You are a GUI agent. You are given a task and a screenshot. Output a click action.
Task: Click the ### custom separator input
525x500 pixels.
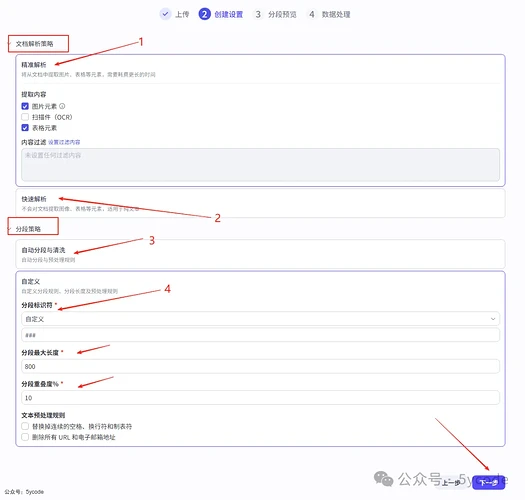(260, 335)
